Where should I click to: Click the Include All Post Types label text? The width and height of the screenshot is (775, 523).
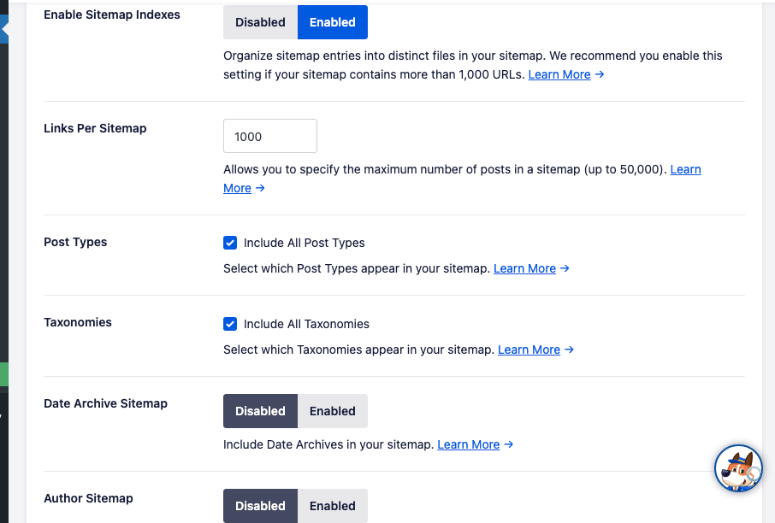coord(304,243)
